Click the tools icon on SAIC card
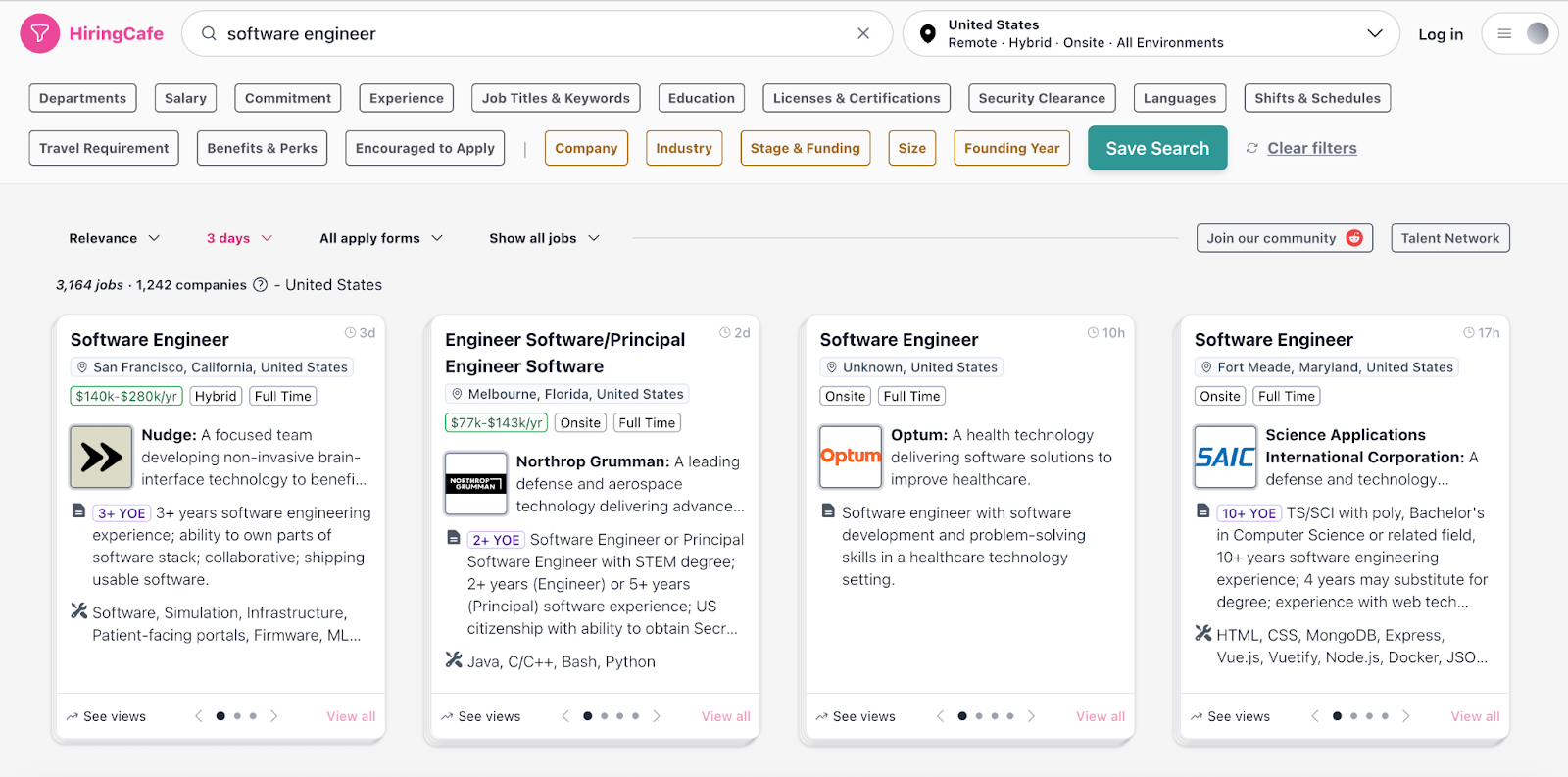The image size is (1568, 777). [x=1203, y=634]
